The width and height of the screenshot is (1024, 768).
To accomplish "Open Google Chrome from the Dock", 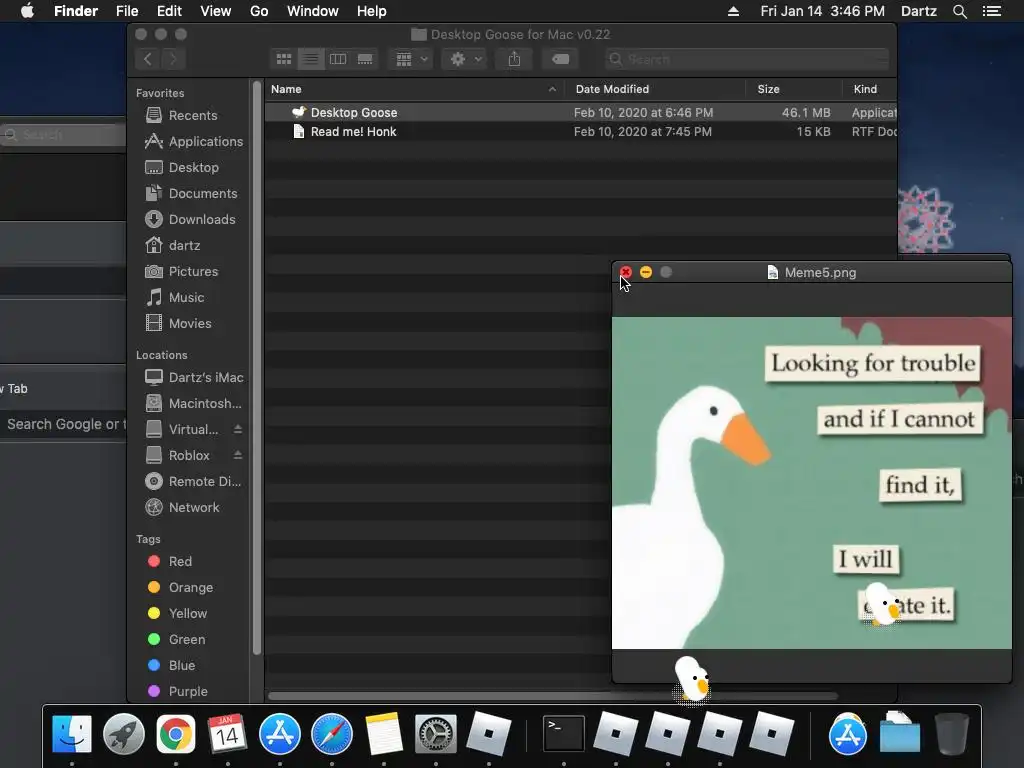I will [176, 734].
